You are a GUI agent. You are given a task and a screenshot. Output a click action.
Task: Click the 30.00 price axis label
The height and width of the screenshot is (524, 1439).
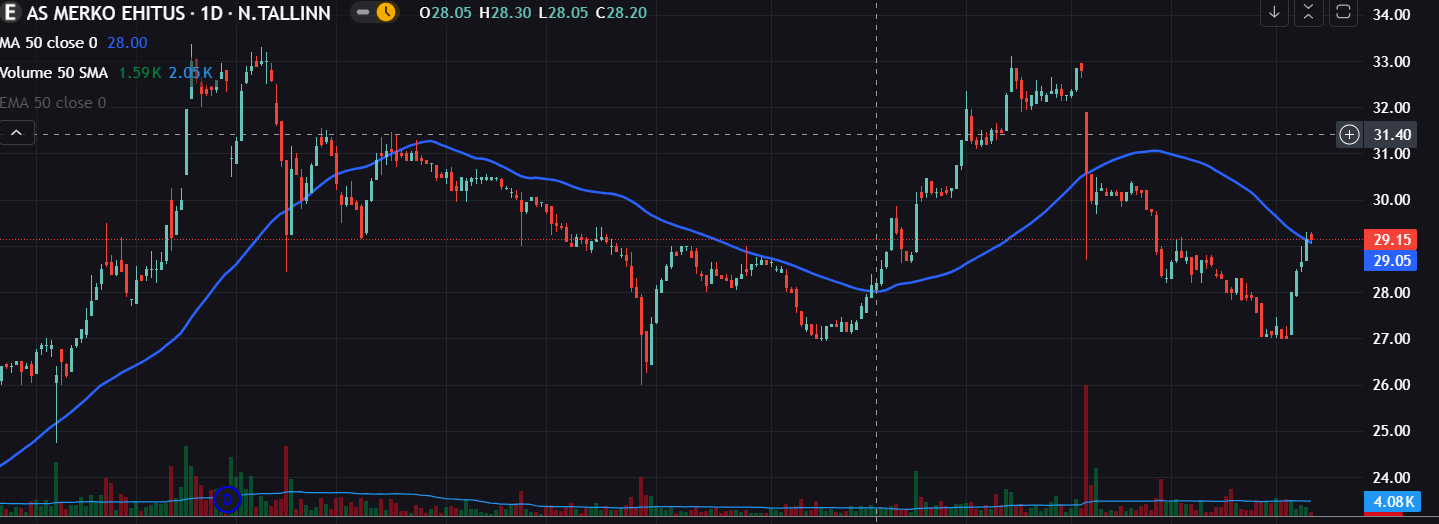pos(1392,200)
